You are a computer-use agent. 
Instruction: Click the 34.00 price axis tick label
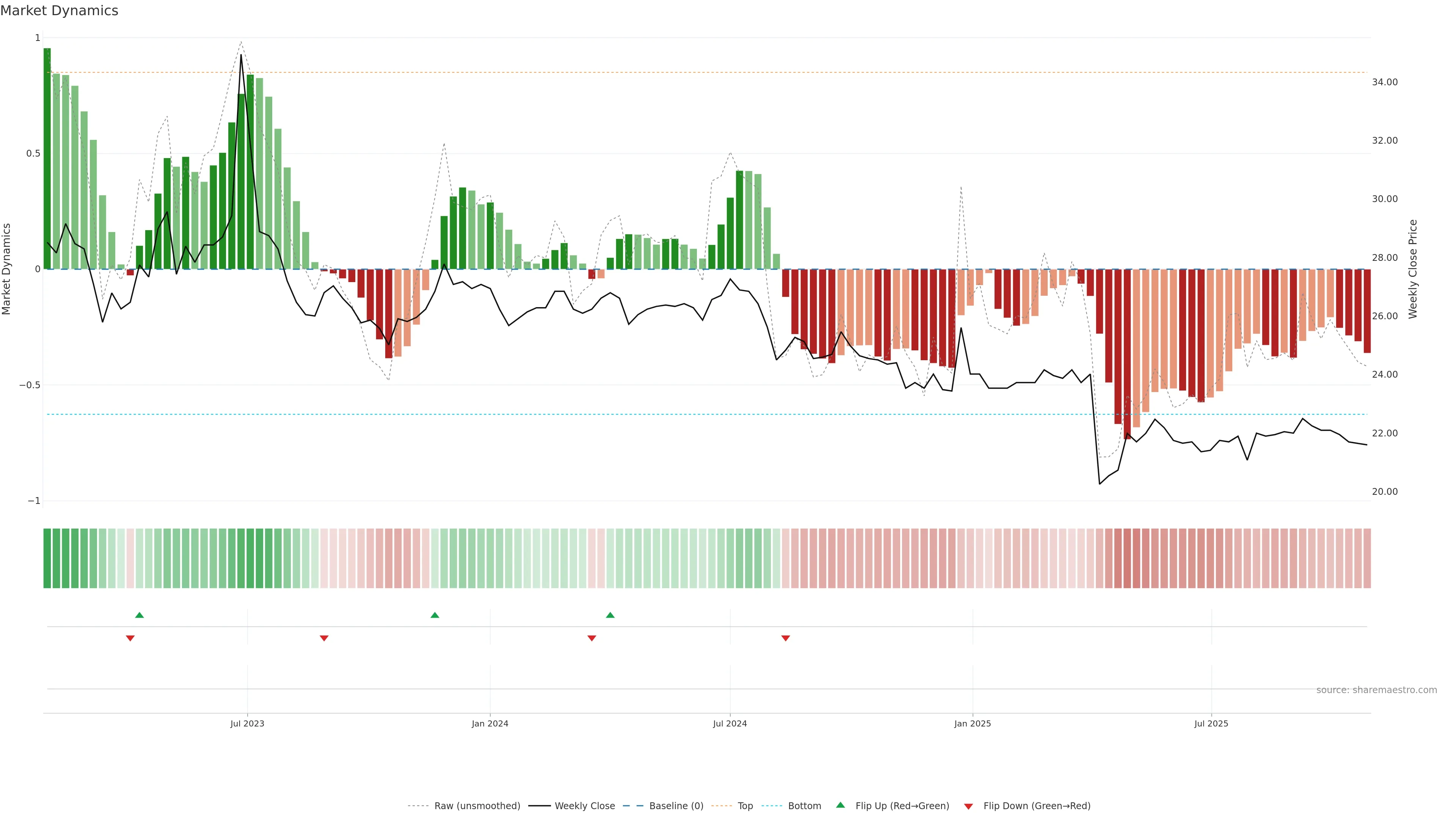[1384, 82]
